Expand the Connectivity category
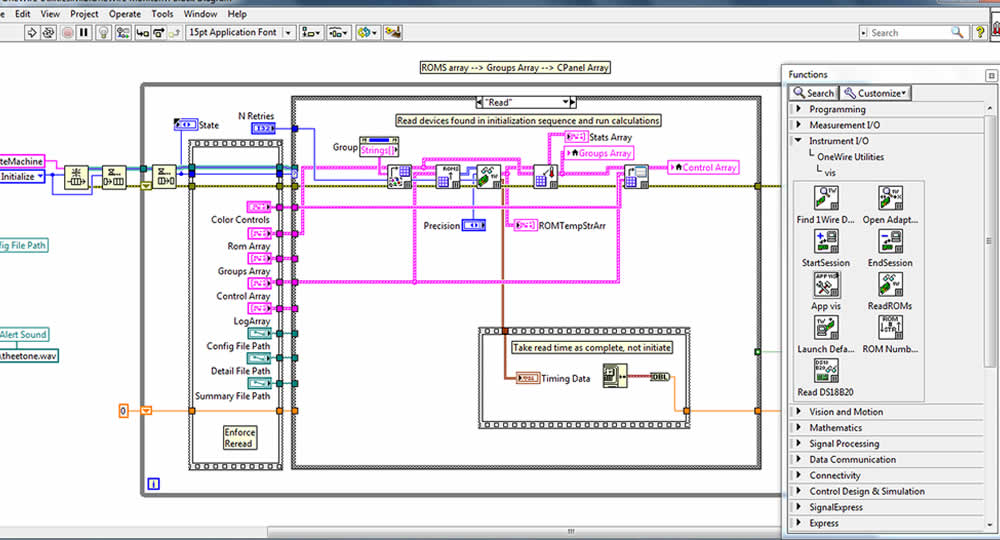Screen dimensions: 1000x540 click(x=887, y=476)
